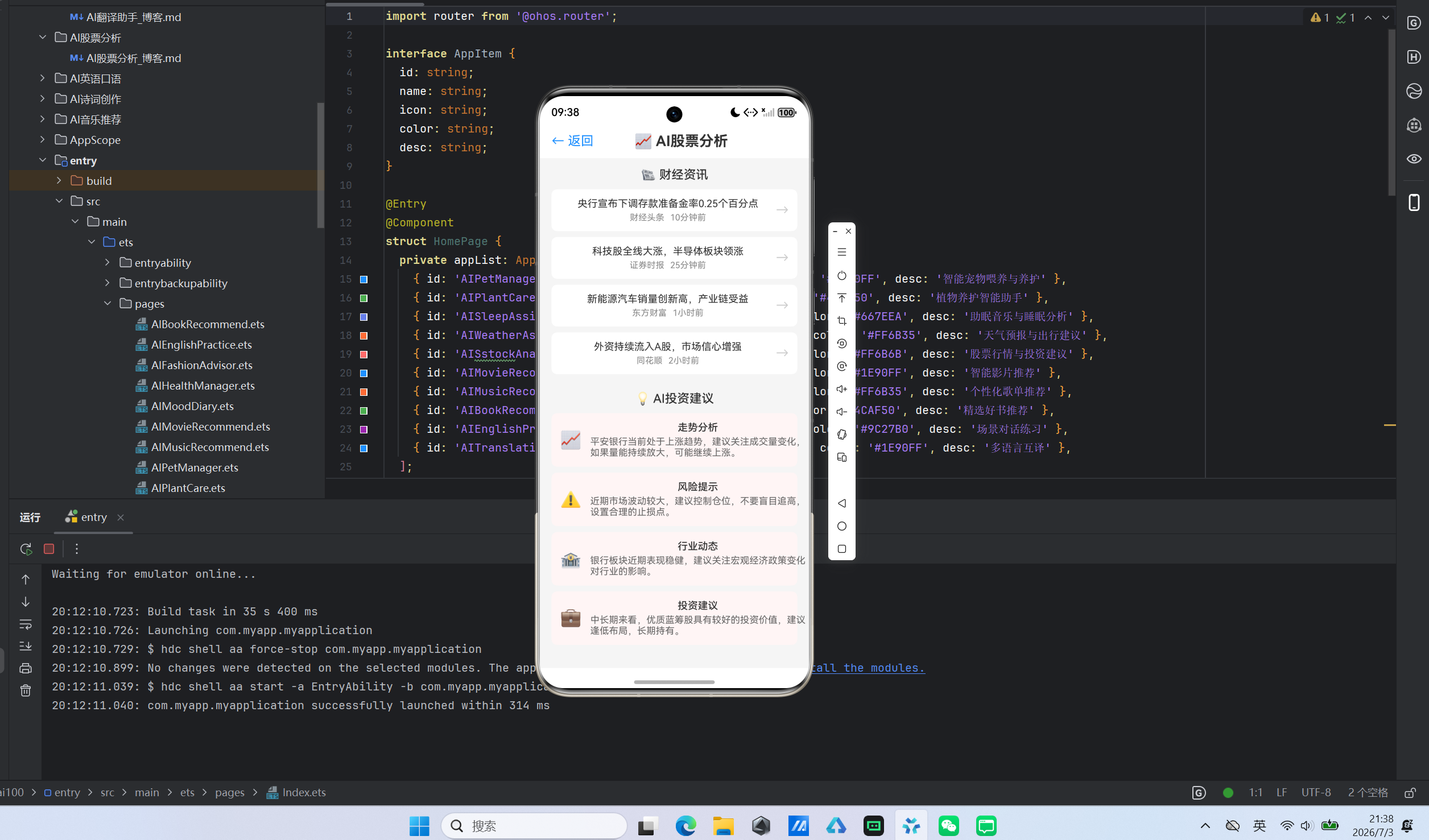The height and width of the screenshot is (840, 1429).
Task: Toggle scroll-to-end in the run console
Action: coord(26,647)
